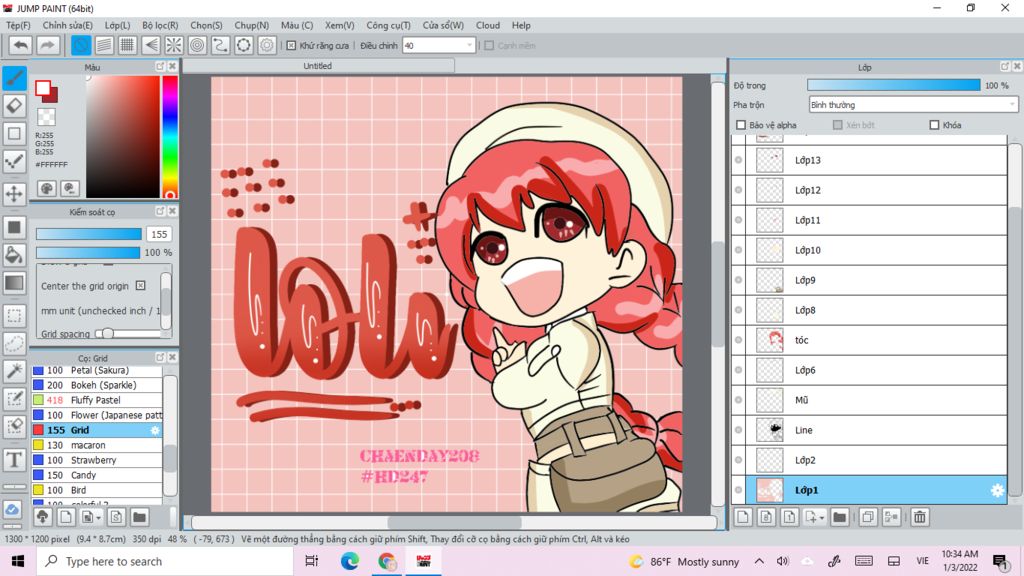Open Microsoft Edge from taskbar
The height and width of the screenshot is (576, 1024).
[349, 561]
